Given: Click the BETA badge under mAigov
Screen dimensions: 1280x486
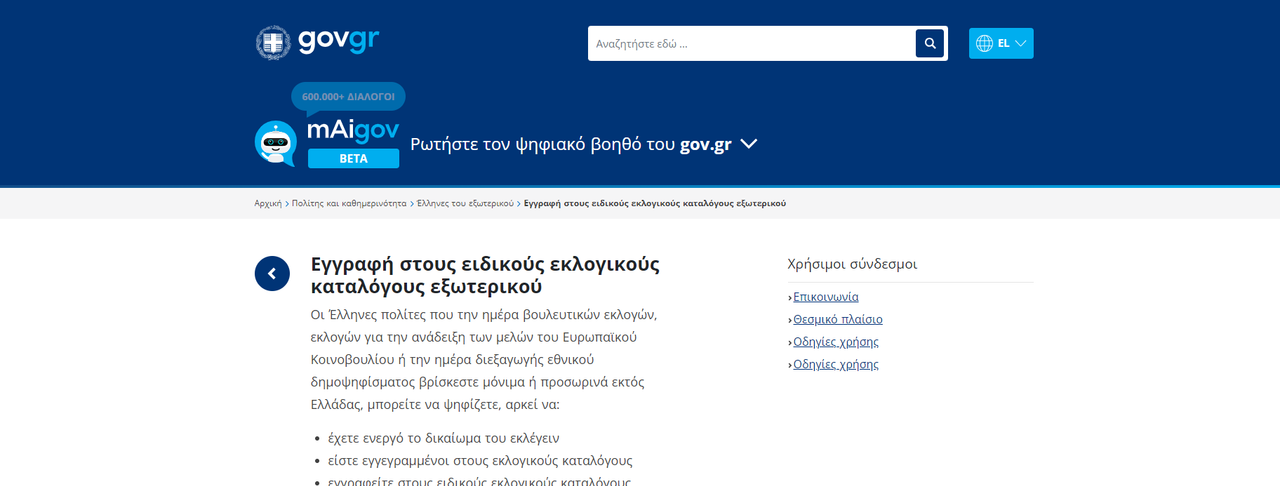Looking at the screenshot, I should pyautogui.click(x=353, y=158).
